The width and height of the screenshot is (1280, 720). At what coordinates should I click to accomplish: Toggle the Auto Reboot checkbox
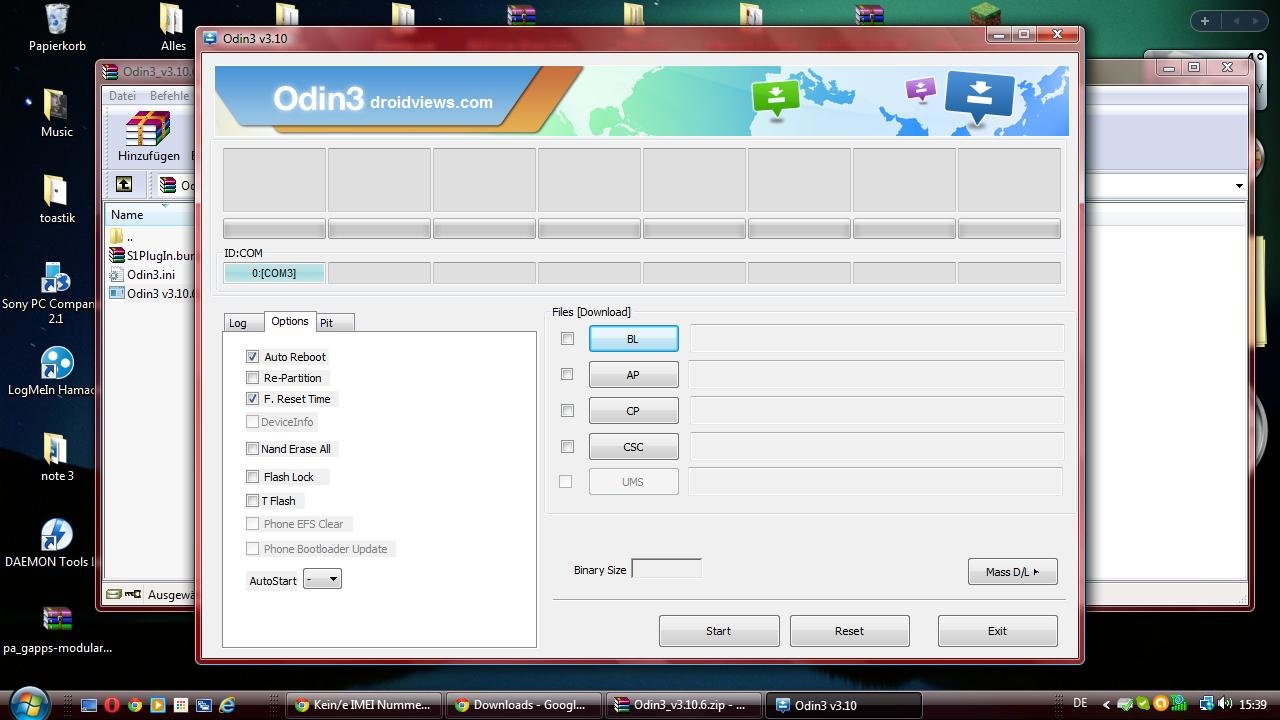pyautogui.click(x=252, y=356)
